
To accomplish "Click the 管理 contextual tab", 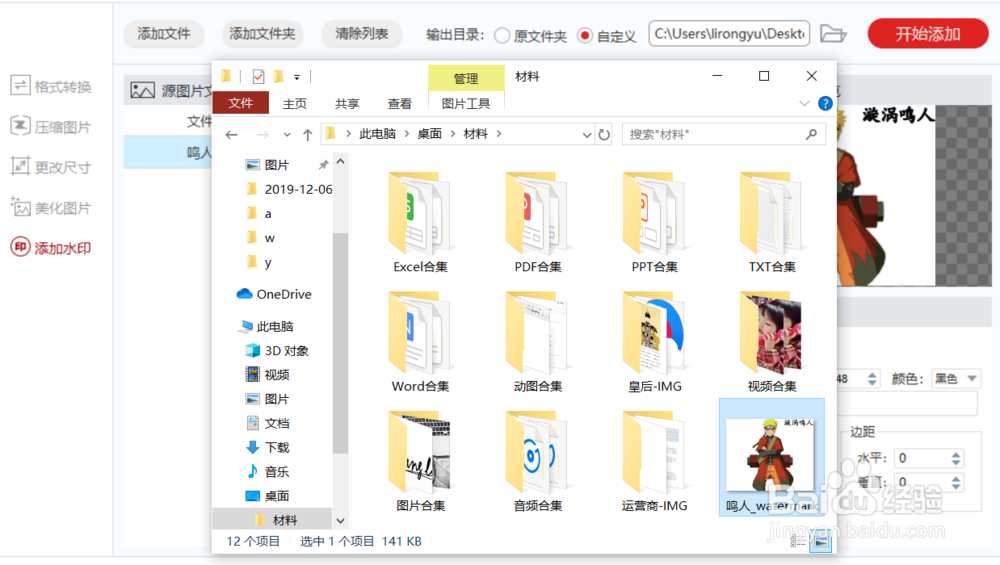I will point(466,78).
